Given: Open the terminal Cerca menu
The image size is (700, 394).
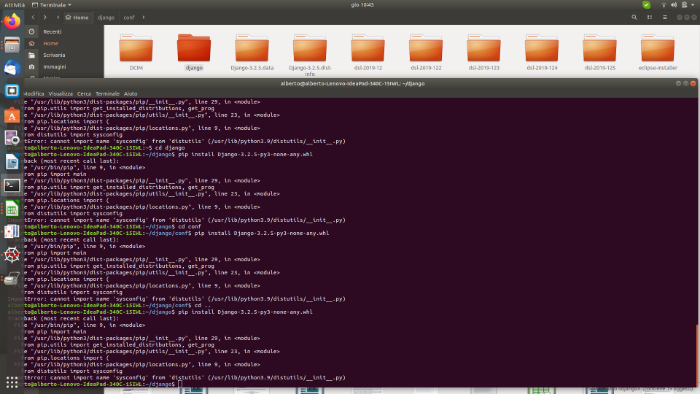Looking at the screenshot, I should click(84, 94).
